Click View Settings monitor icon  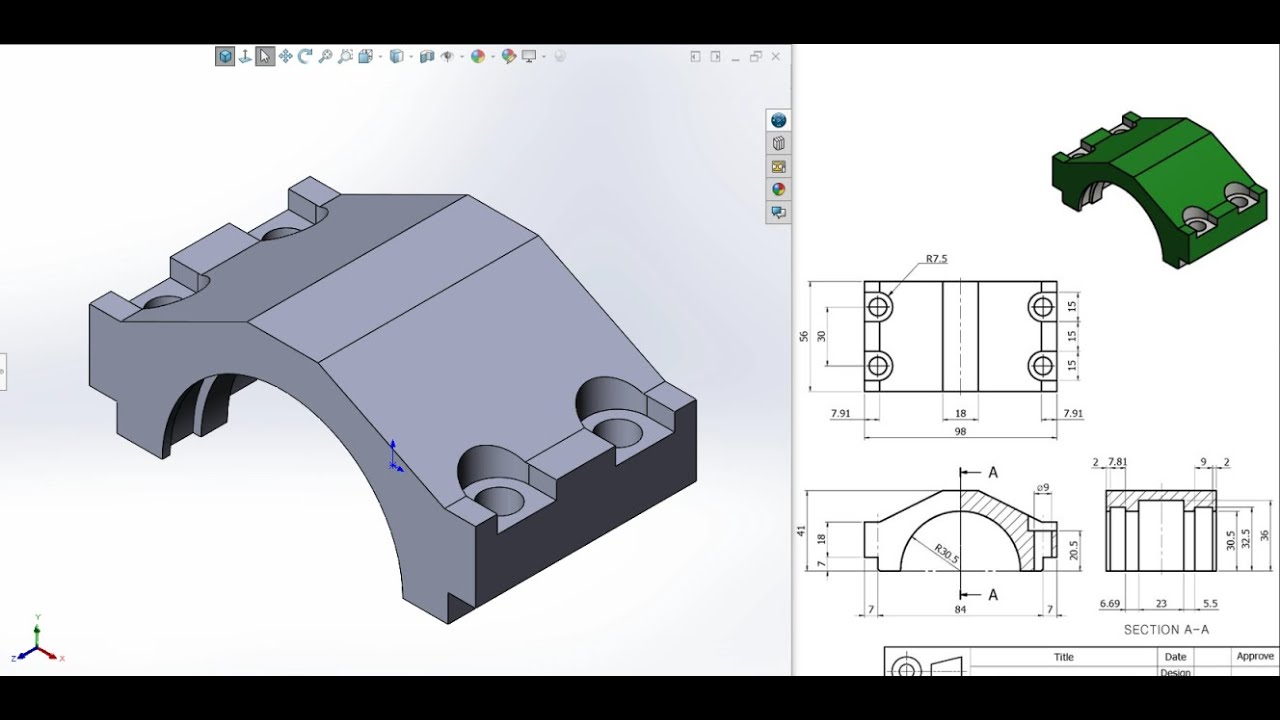(x=529, y=56)
